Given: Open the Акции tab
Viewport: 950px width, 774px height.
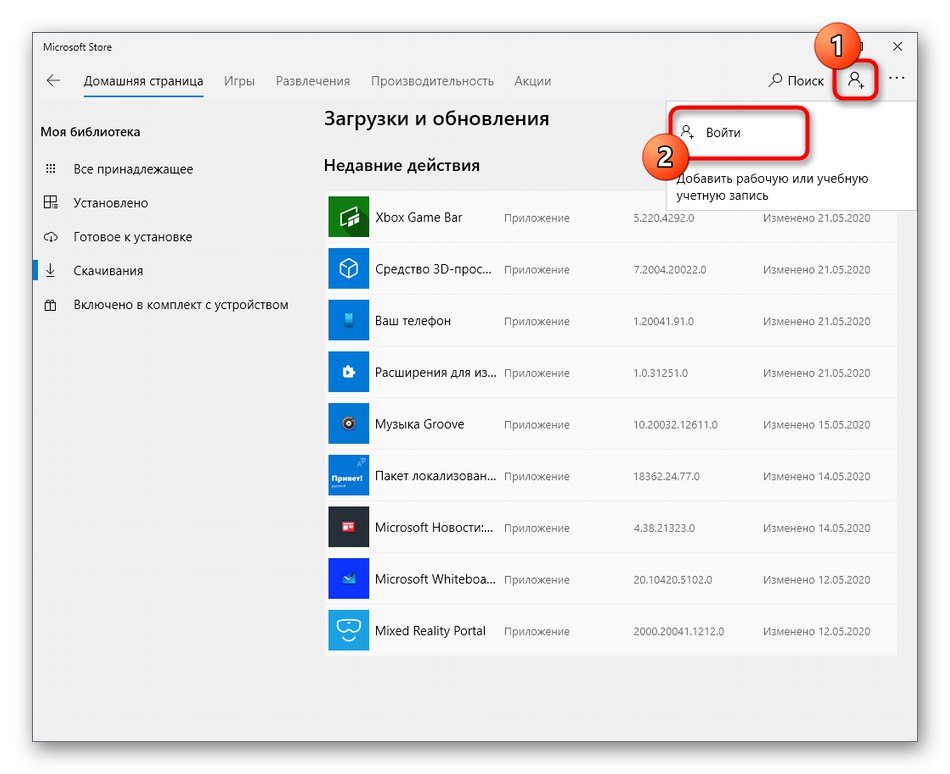Looking at the screenshot, I should click(x=532, y=81).
